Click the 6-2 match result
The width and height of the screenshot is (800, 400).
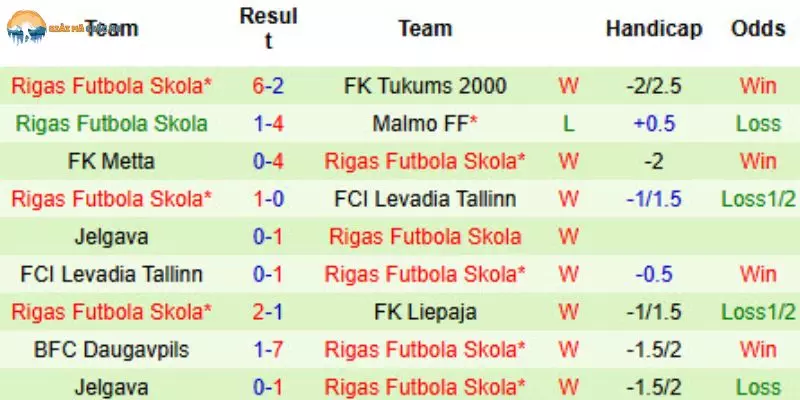click(268, 86)
